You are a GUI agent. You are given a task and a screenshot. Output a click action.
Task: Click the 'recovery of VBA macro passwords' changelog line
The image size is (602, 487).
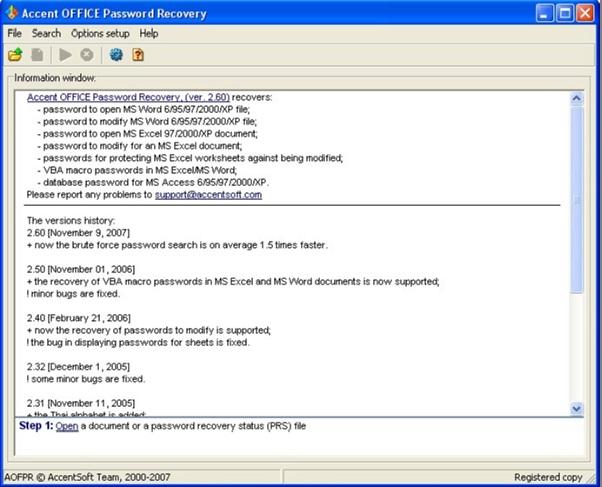pyautogui.click(x=233, y=282)
